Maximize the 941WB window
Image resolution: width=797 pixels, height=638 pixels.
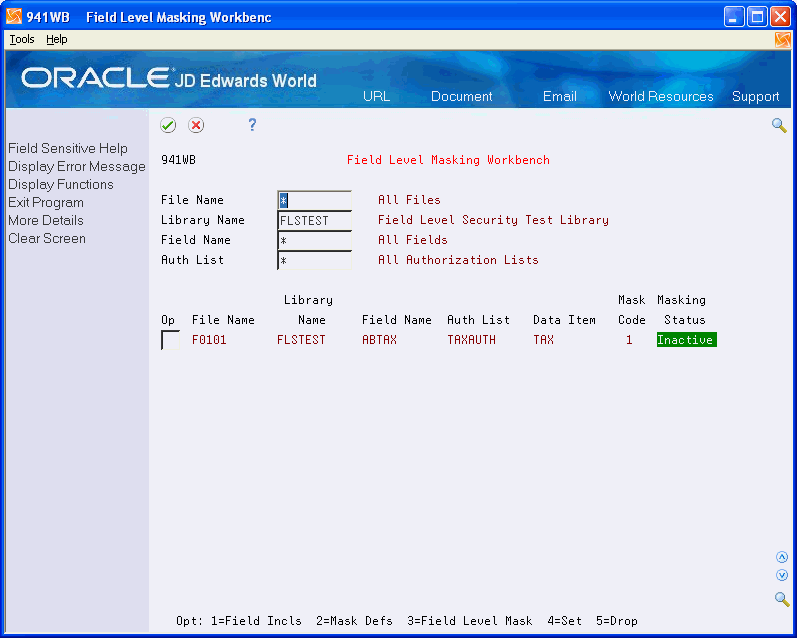click(x=757, y=17)
